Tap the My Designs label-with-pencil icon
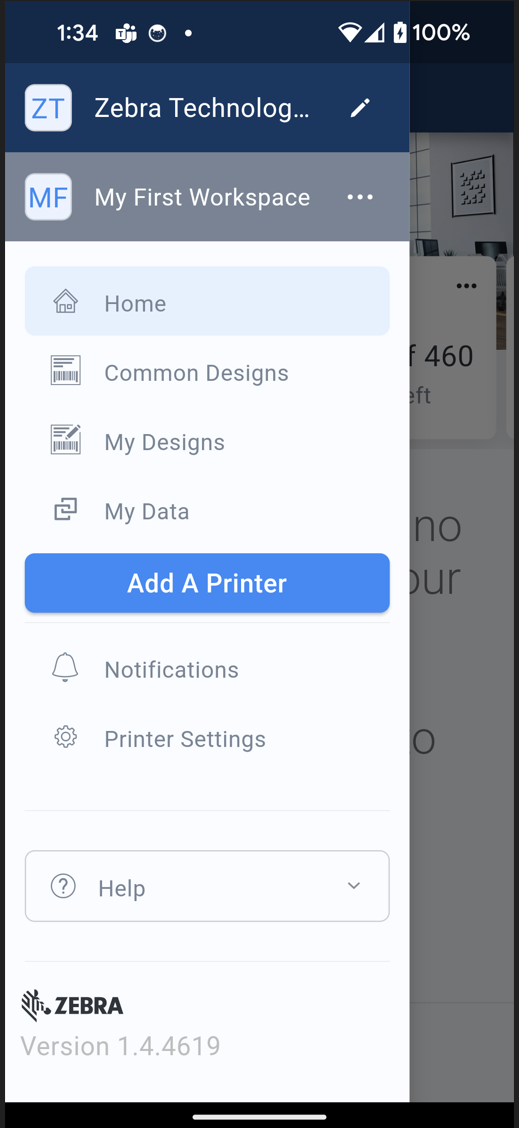519x1128 pixels. pyautogui.click(x=66, y=440)
